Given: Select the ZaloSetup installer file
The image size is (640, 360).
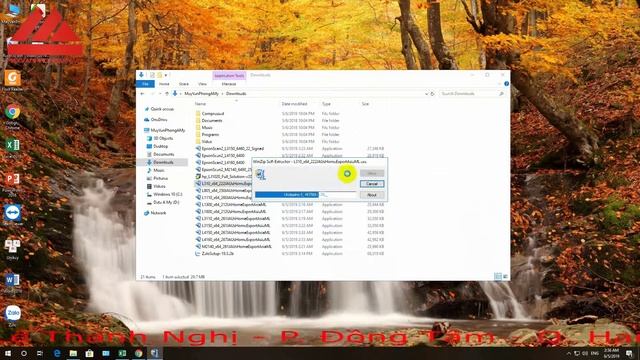Looking at the screenshot, I should (x=218, y=253).
